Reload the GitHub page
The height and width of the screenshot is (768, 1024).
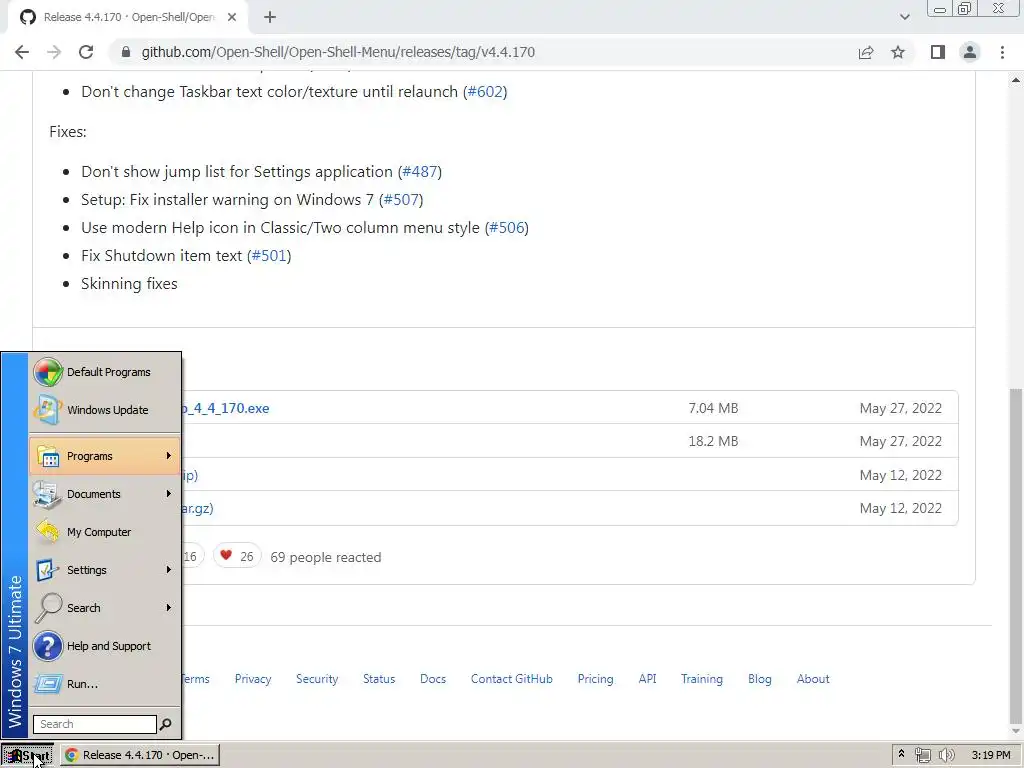pos(86,52)
